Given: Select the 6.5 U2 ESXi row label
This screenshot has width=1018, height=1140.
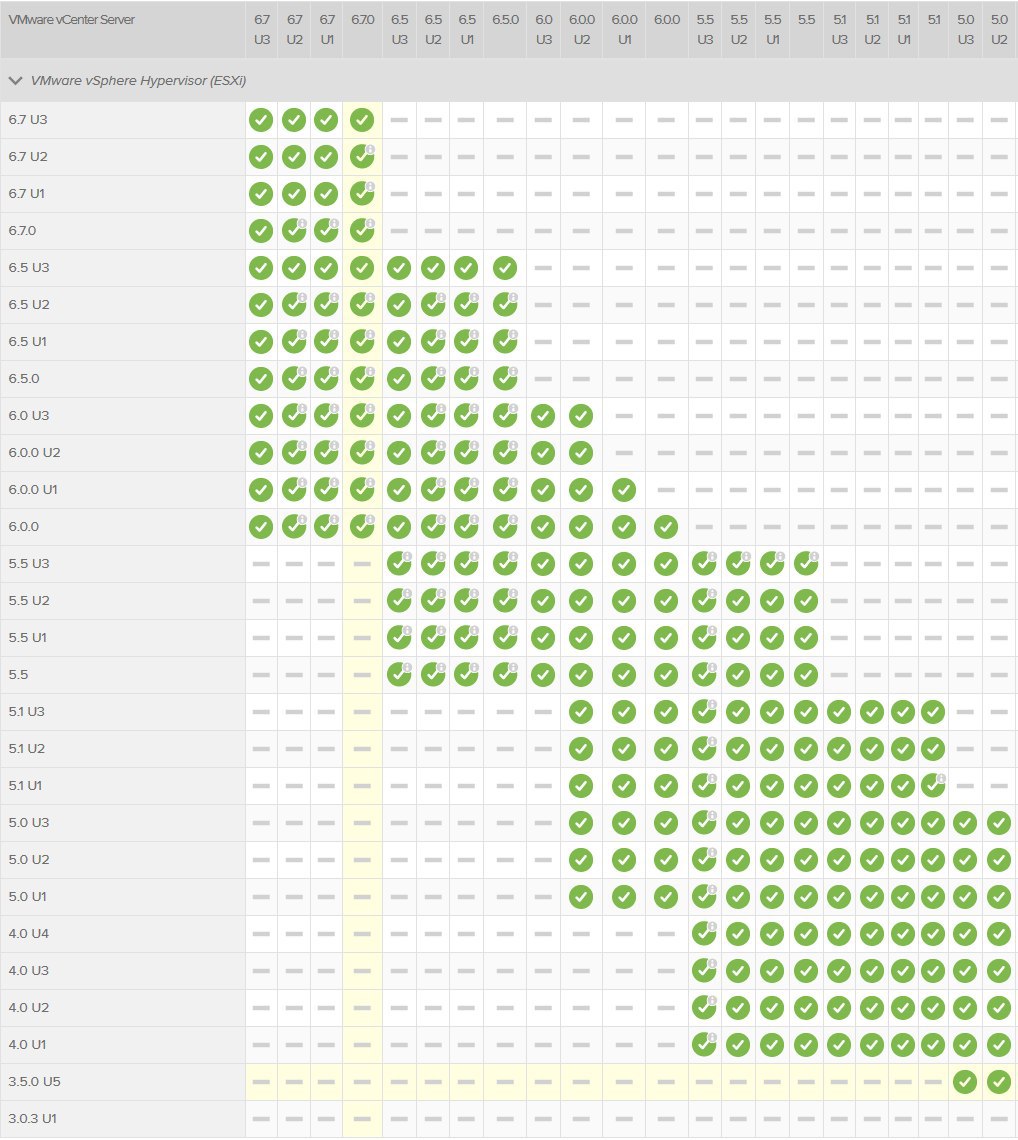Looking at the screenshot, I should coord(29,305).
